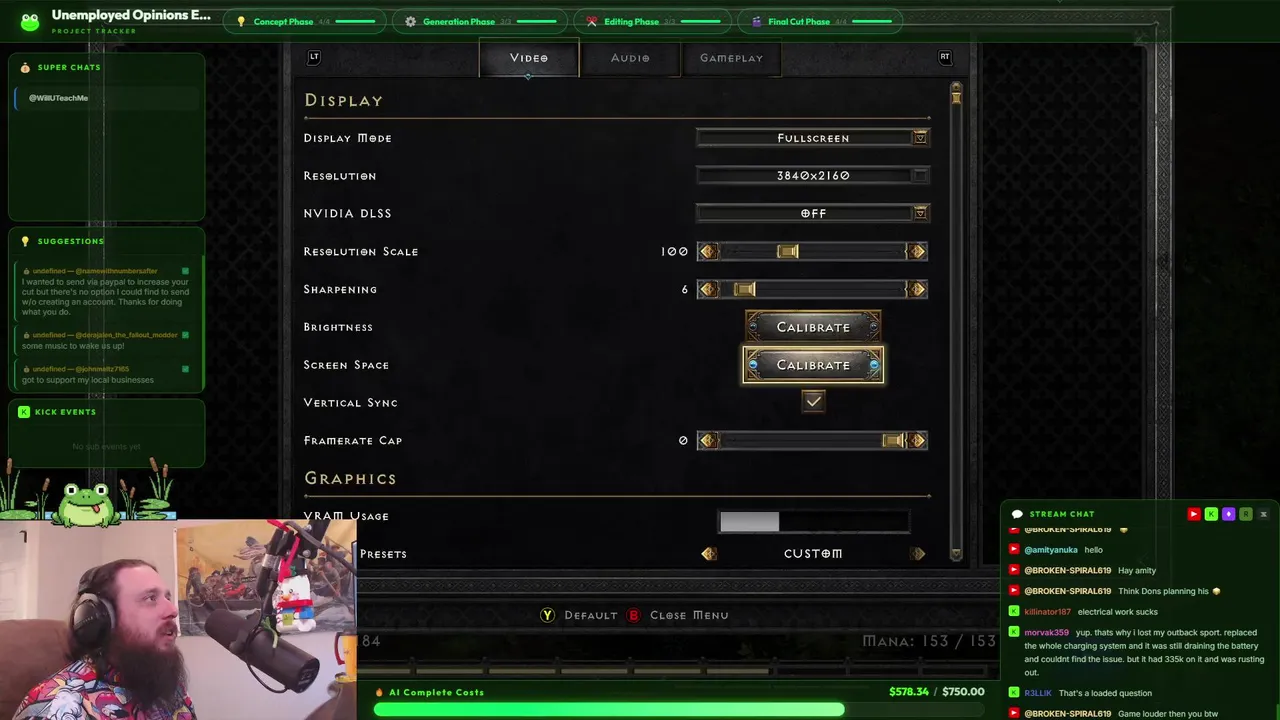Screen dimensions: 1280x720
Task: Click the flame icon beside AI Complete Costs
Action: pos(379,692)
